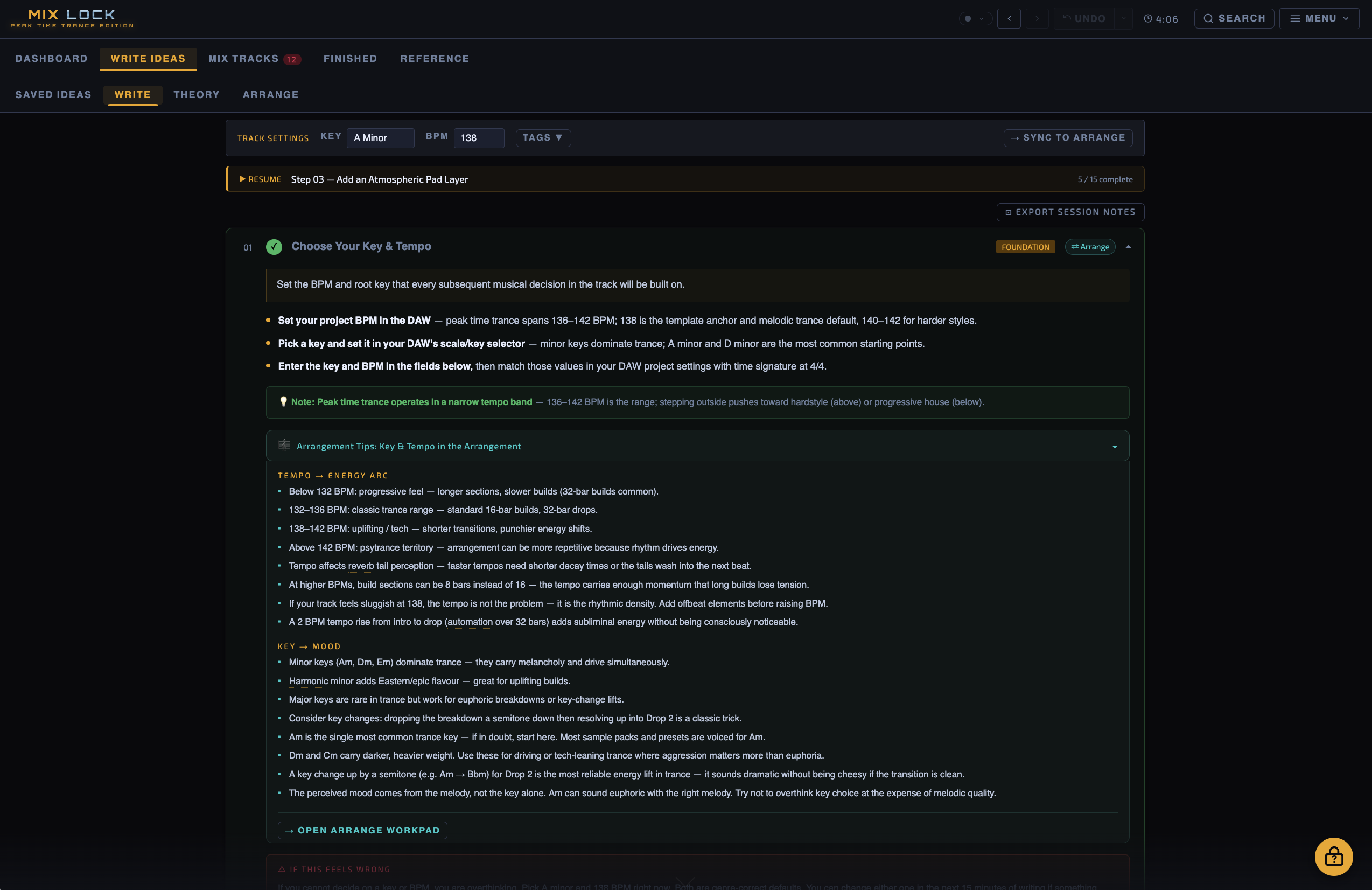Viewport: 1372px width, 890px height.
Task: Toggle the status dot selector
Action: pos(974,18)
